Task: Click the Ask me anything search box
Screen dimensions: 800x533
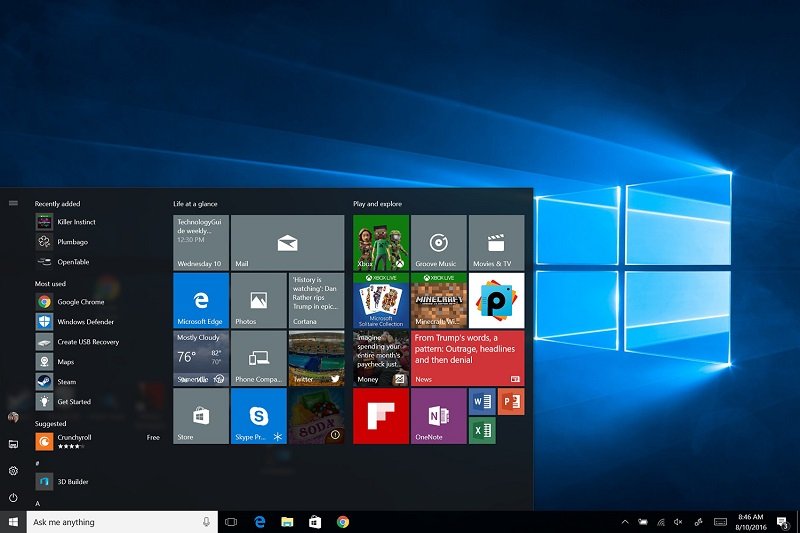Action: pyautogui.click(x=122, y=522)
